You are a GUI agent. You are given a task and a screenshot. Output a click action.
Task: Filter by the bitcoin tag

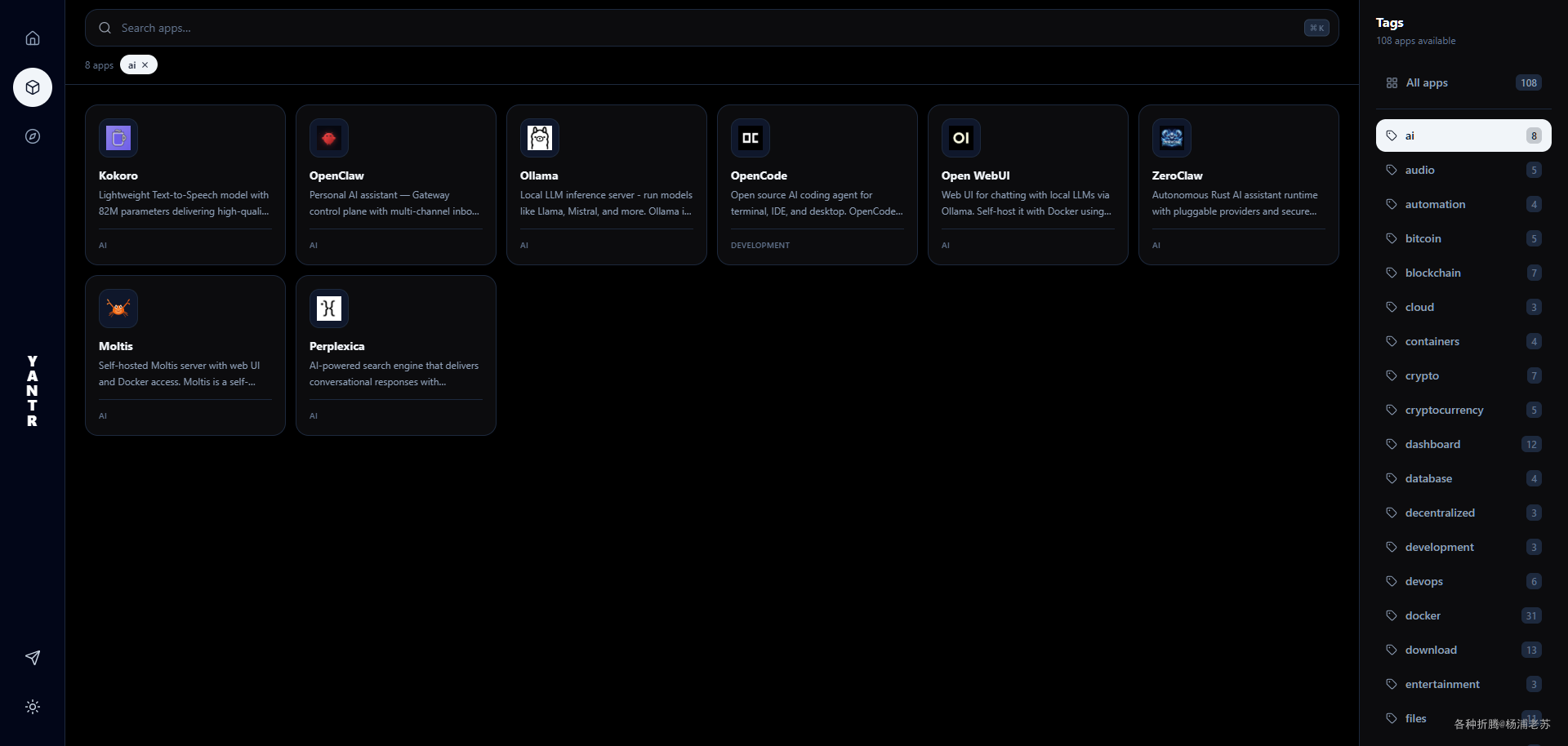(x=1463, y=238)
